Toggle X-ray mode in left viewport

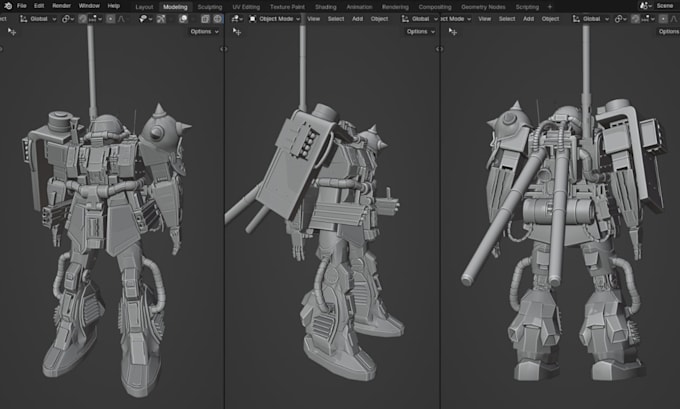pos(205,19)
